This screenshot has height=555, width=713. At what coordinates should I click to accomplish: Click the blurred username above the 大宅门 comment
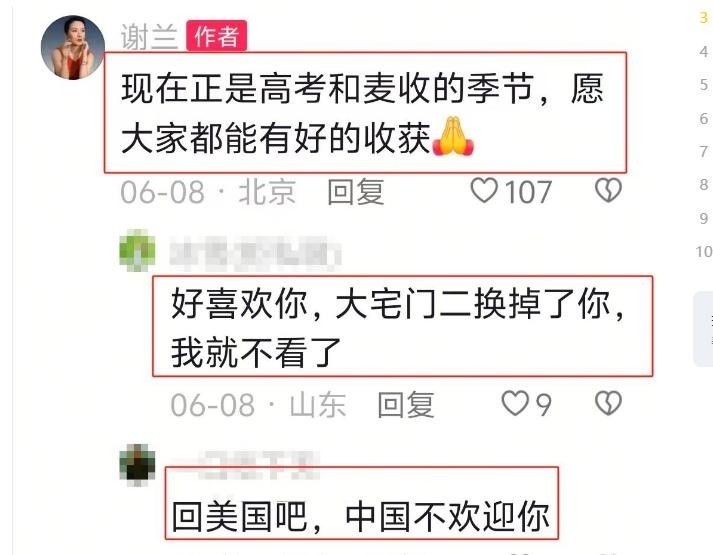[255, 253]
